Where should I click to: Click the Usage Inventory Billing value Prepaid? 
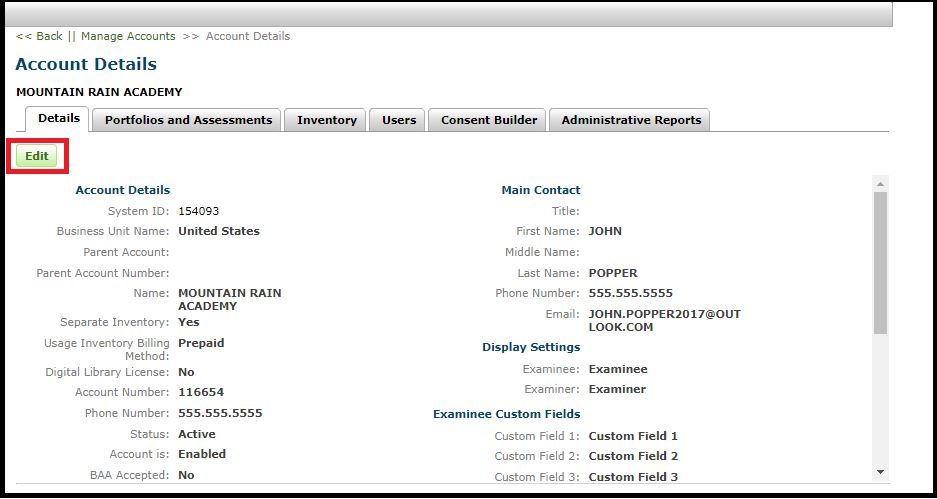pos(201,343)
